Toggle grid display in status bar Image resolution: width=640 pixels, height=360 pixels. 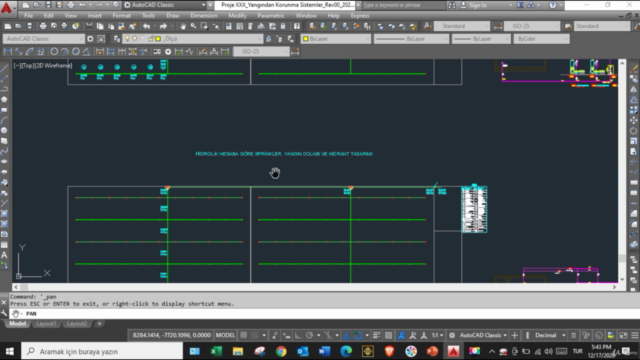tap(244, 336)
